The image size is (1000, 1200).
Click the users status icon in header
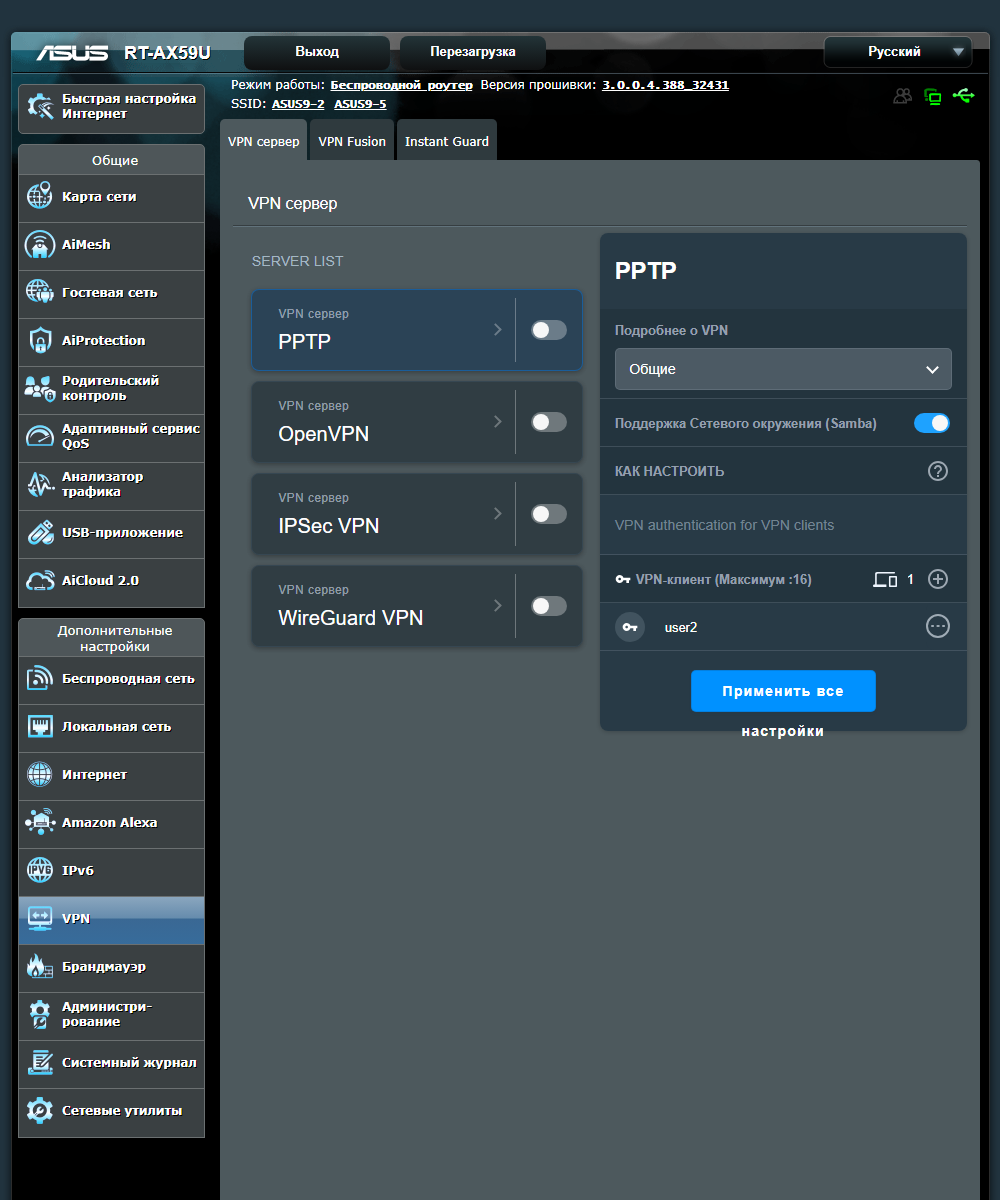903,96
